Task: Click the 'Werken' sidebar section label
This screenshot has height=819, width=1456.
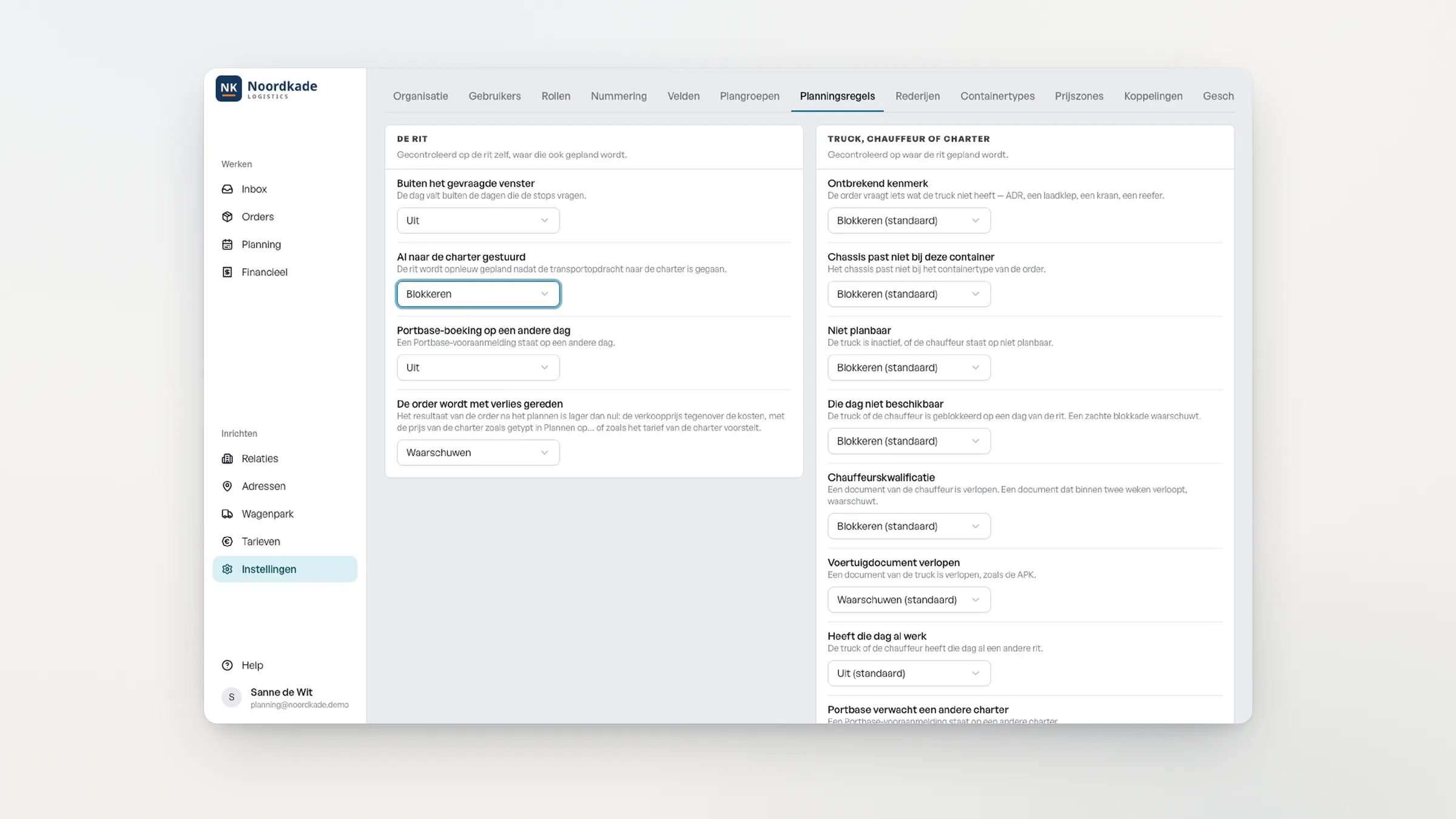Action: 237,164
